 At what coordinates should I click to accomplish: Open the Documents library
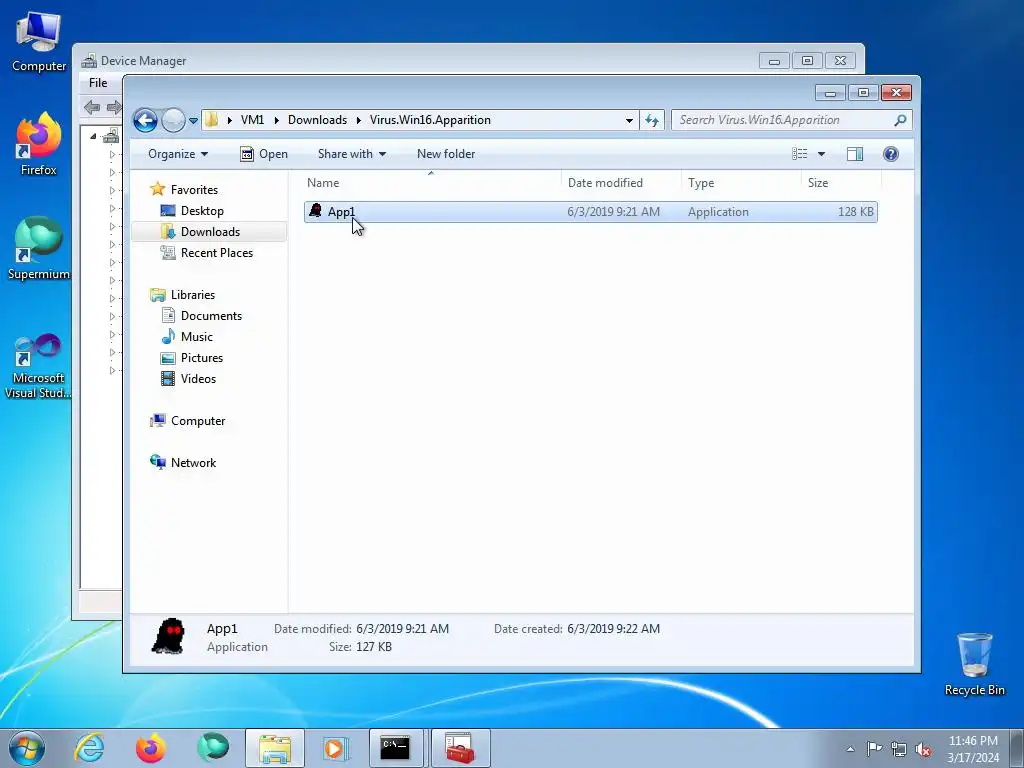pos(211,315)
